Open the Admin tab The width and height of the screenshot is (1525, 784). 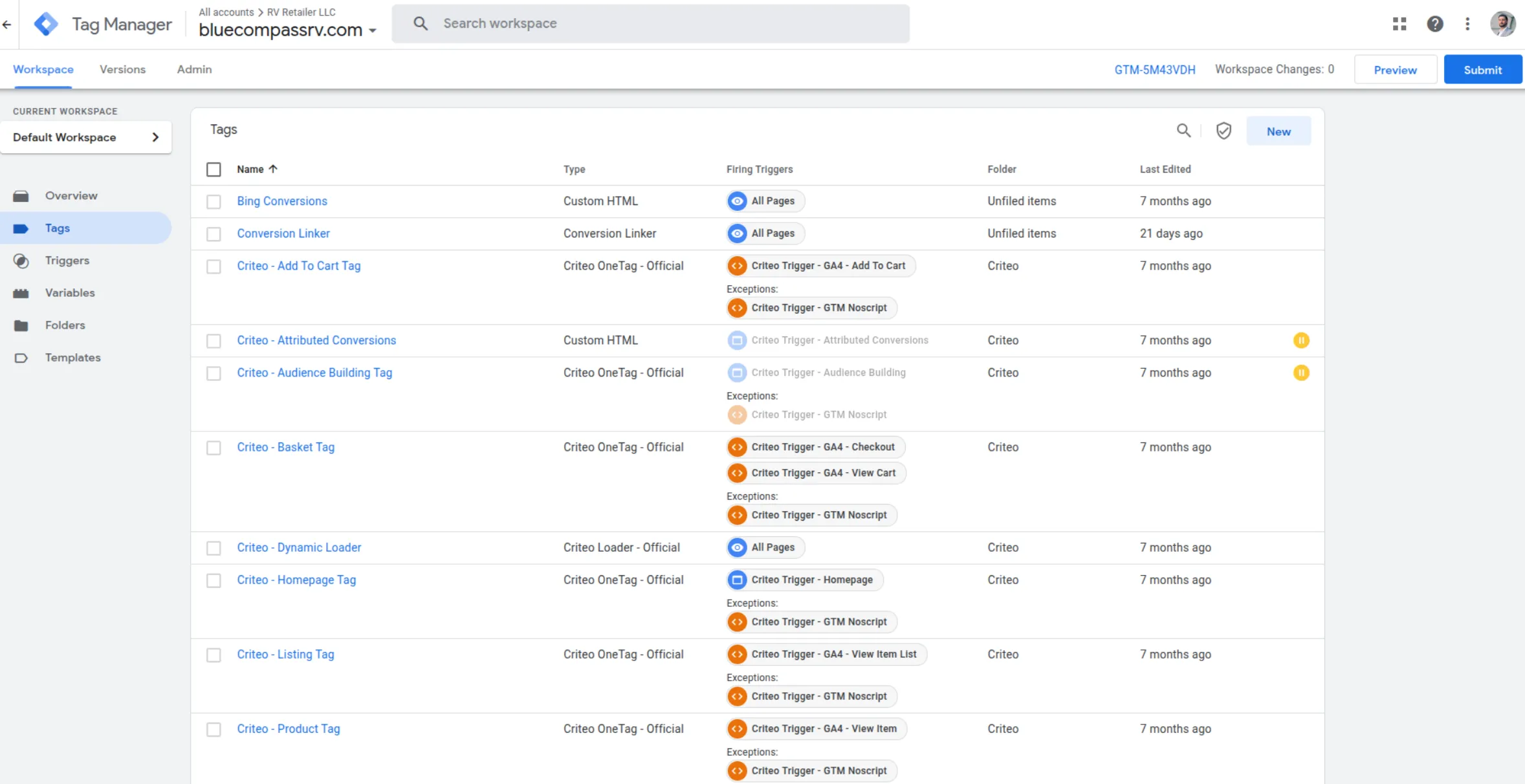(x=194, y=69)
